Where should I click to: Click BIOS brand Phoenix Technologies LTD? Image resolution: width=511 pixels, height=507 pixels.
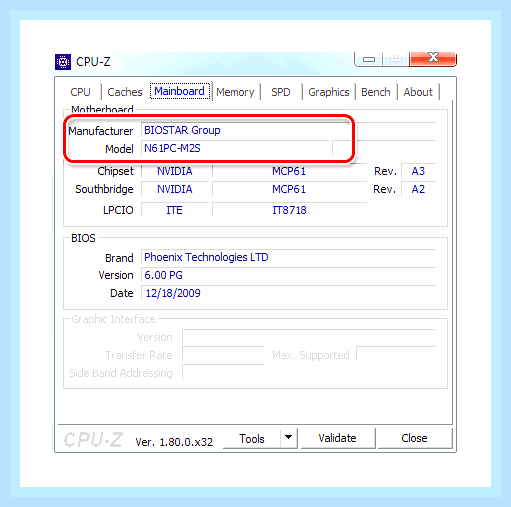206,257
